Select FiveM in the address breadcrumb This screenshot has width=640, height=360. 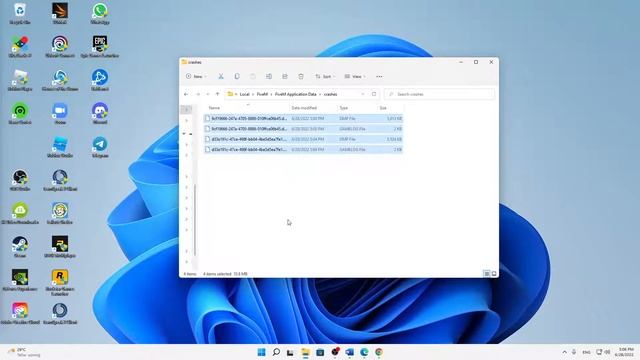point(262,94)
